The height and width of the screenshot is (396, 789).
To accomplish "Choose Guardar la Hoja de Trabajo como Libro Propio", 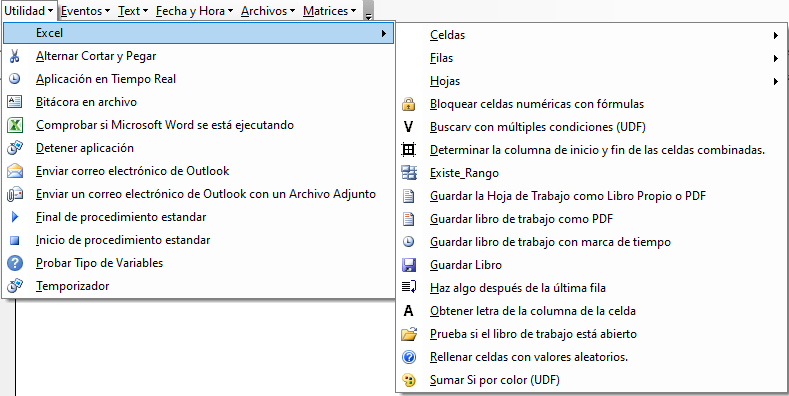I will pyautogui.click(x=592, y=196).
